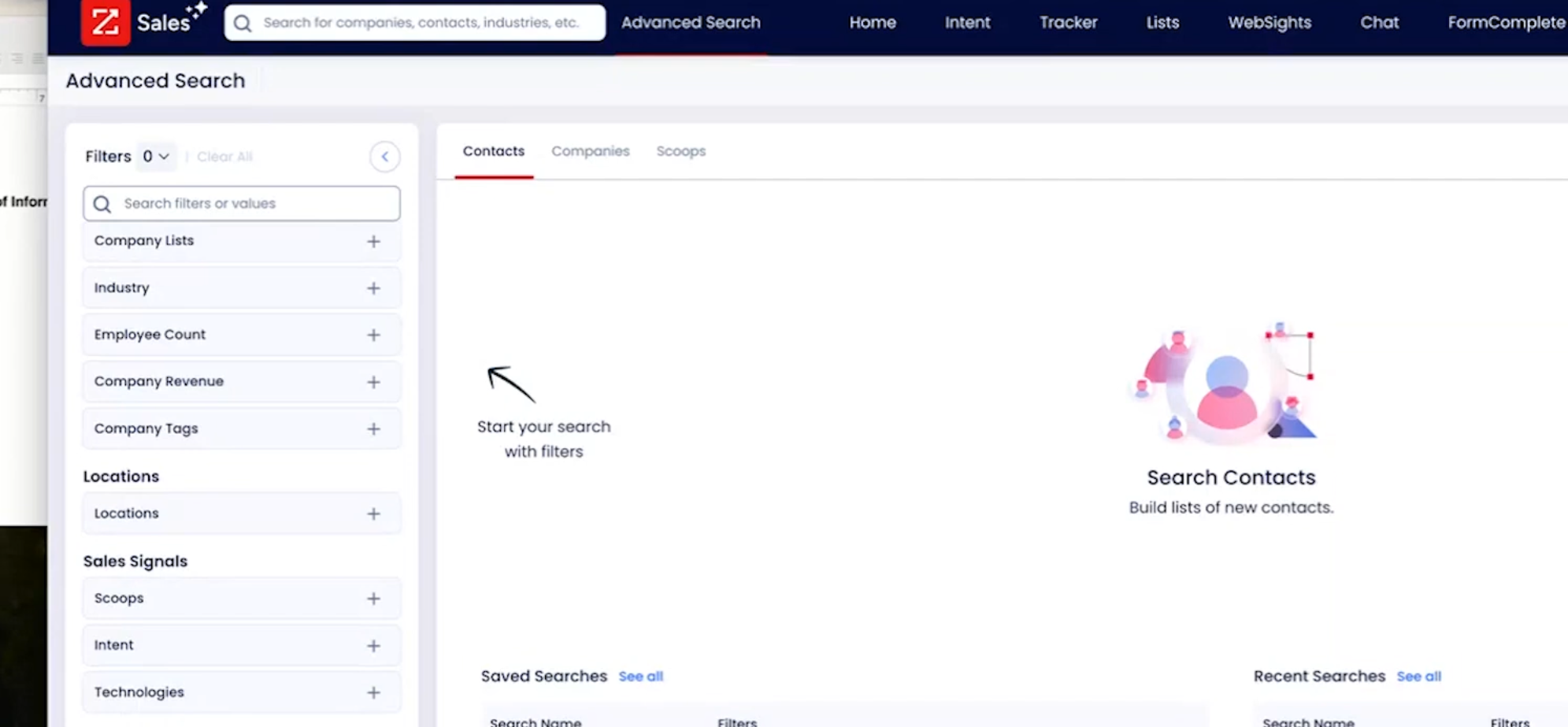Click the plus icon beside Industry
The width and height of the screenshot is (1568, 727).
coord(374,288)
